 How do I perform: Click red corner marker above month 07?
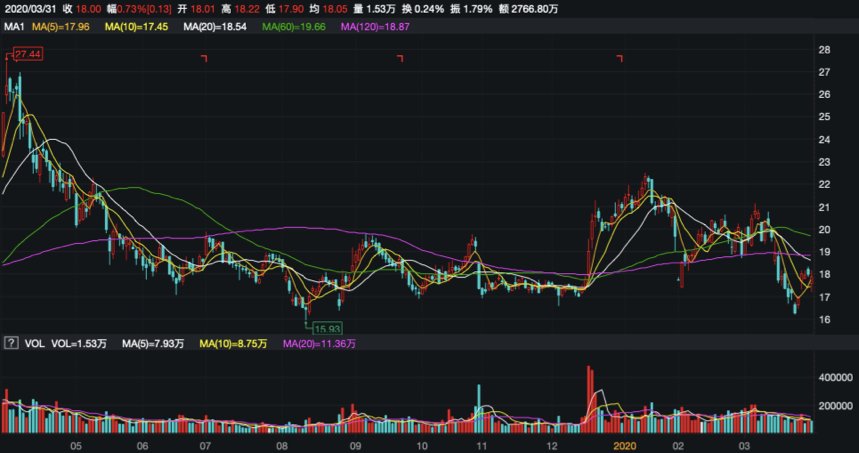(204, 58)
